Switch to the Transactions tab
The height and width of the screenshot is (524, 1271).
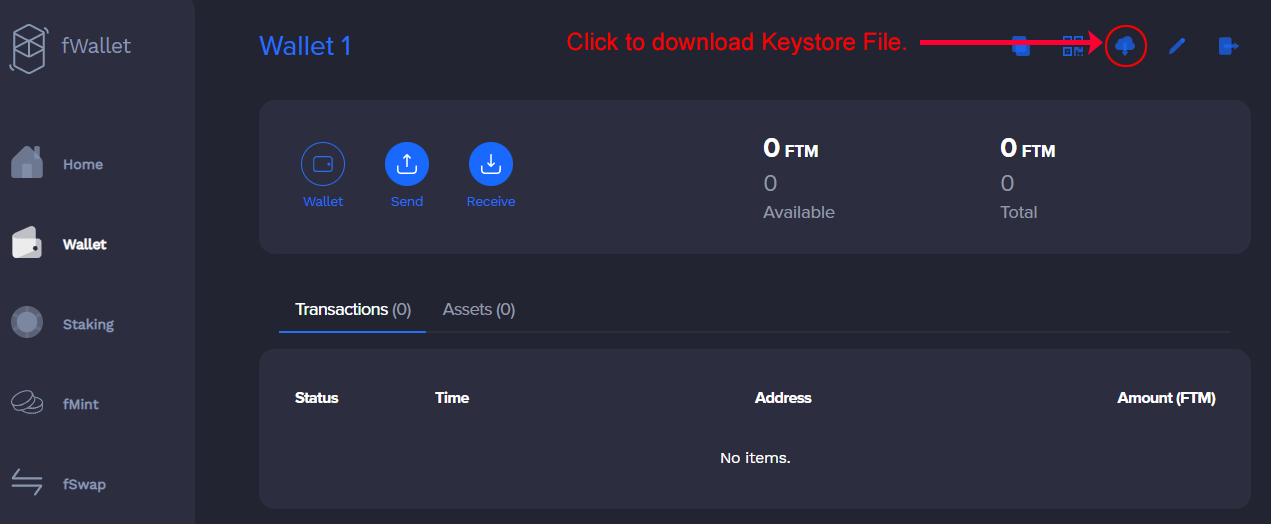(353, 310)
